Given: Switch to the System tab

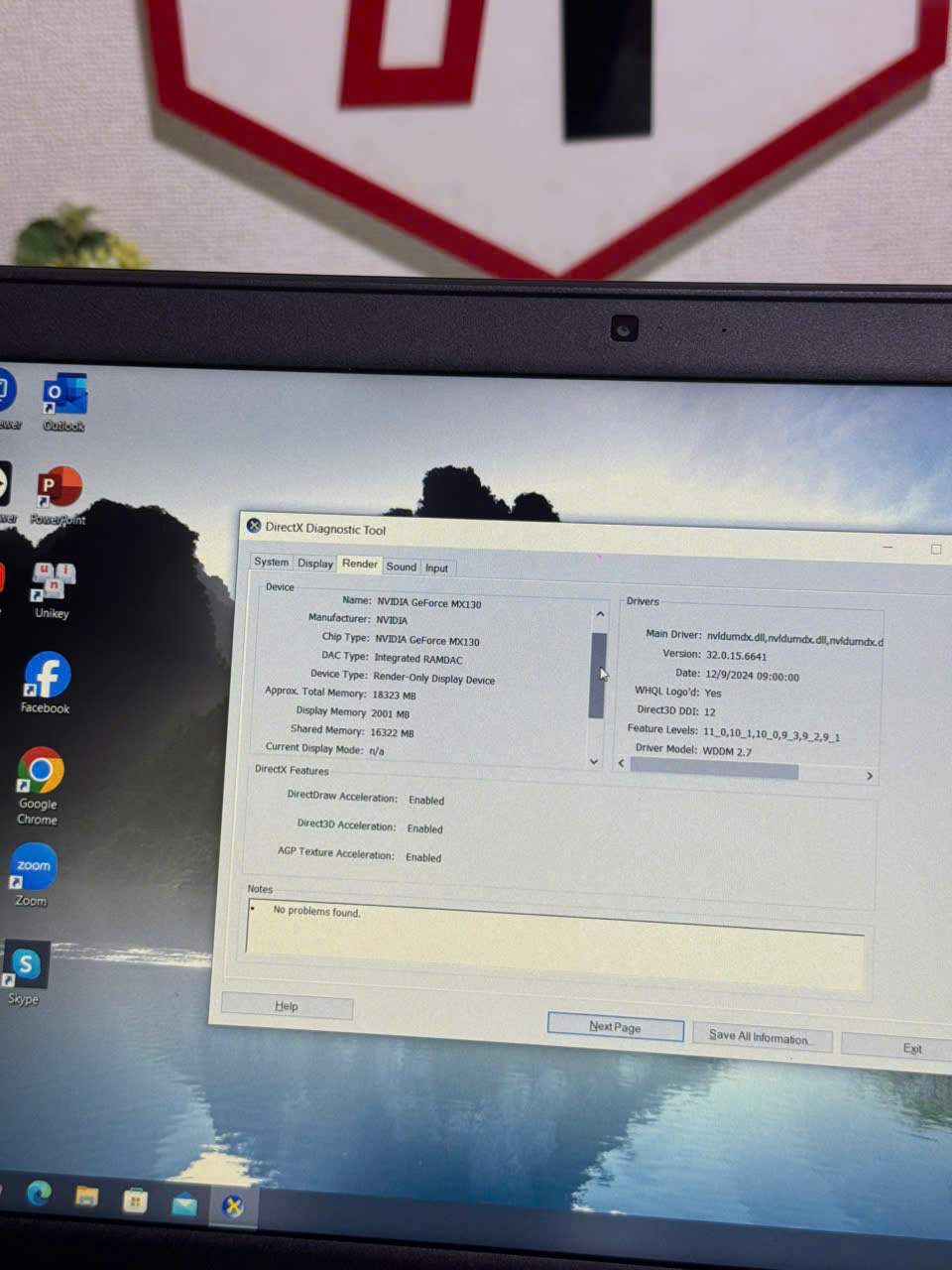Looking at the screenshot, I should coord(272,562).
